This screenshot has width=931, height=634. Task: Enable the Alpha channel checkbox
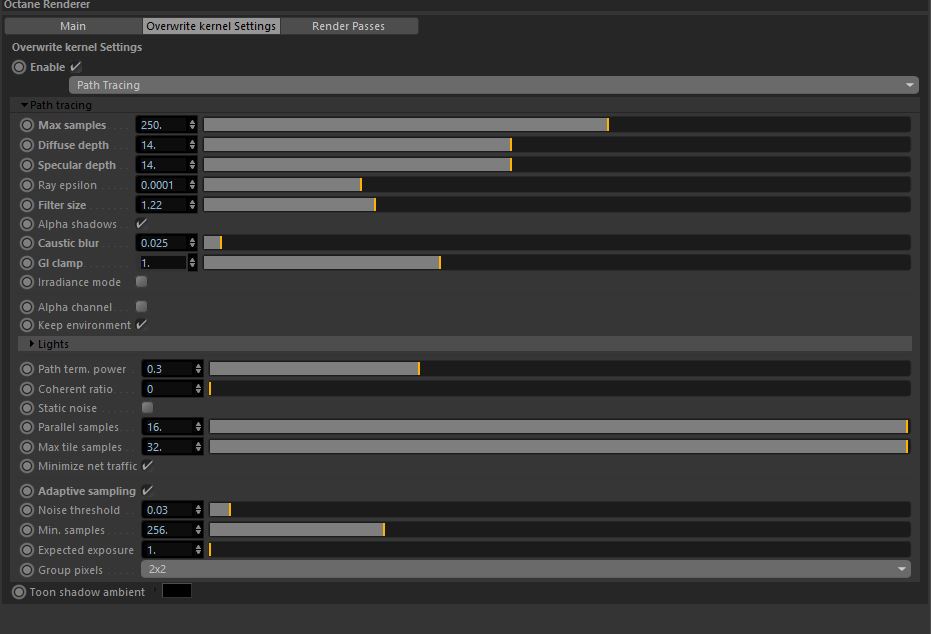coord(141,306)
